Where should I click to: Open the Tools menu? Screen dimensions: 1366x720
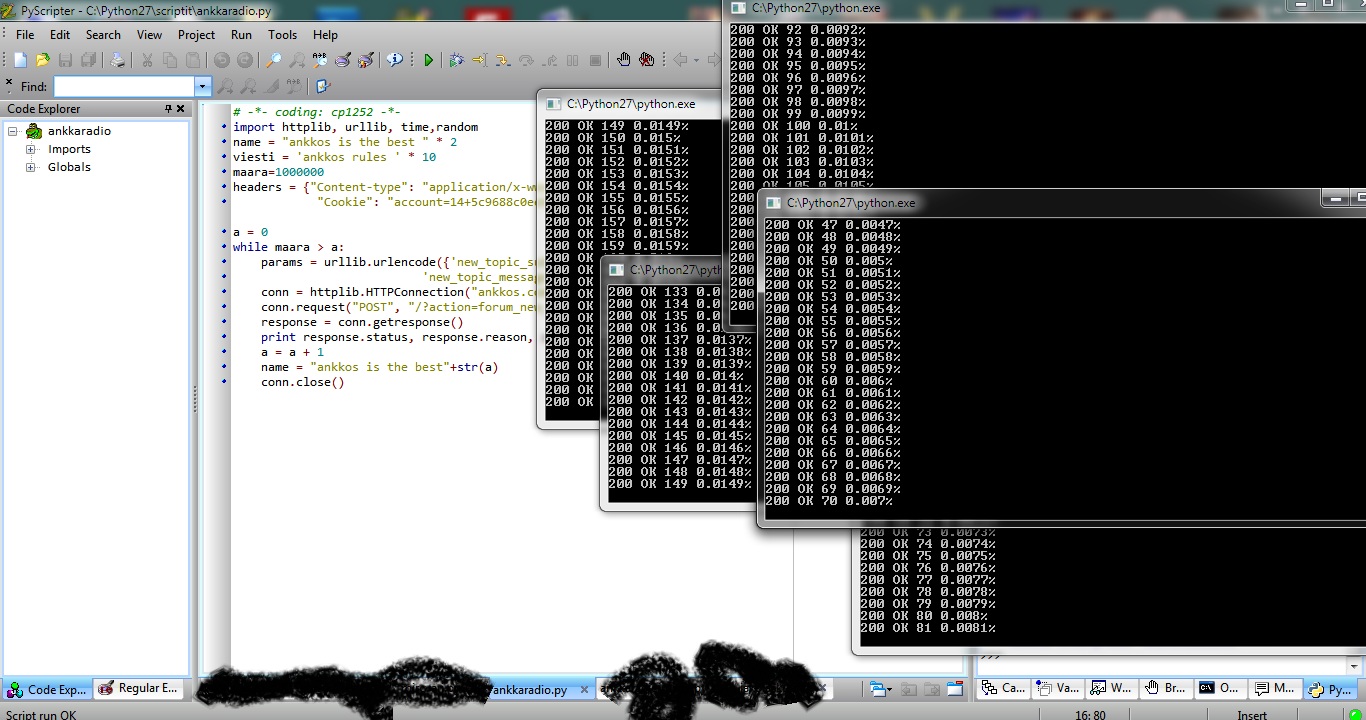[x=282, y=35]
